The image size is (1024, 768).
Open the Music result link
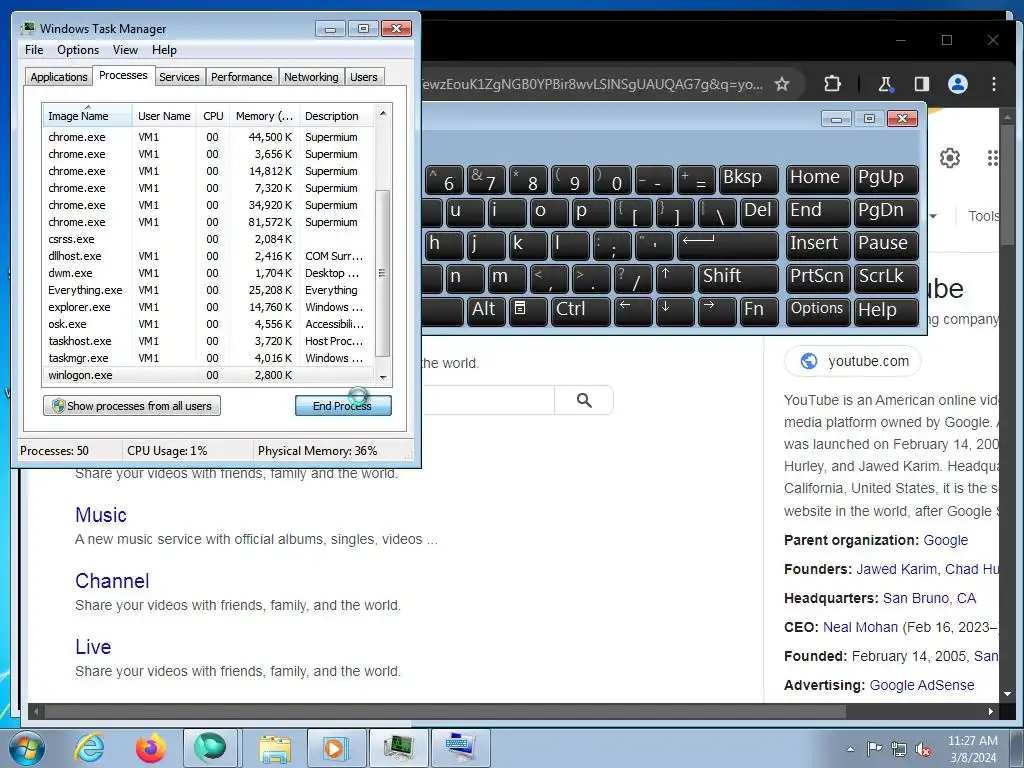(x=101, y=515)
